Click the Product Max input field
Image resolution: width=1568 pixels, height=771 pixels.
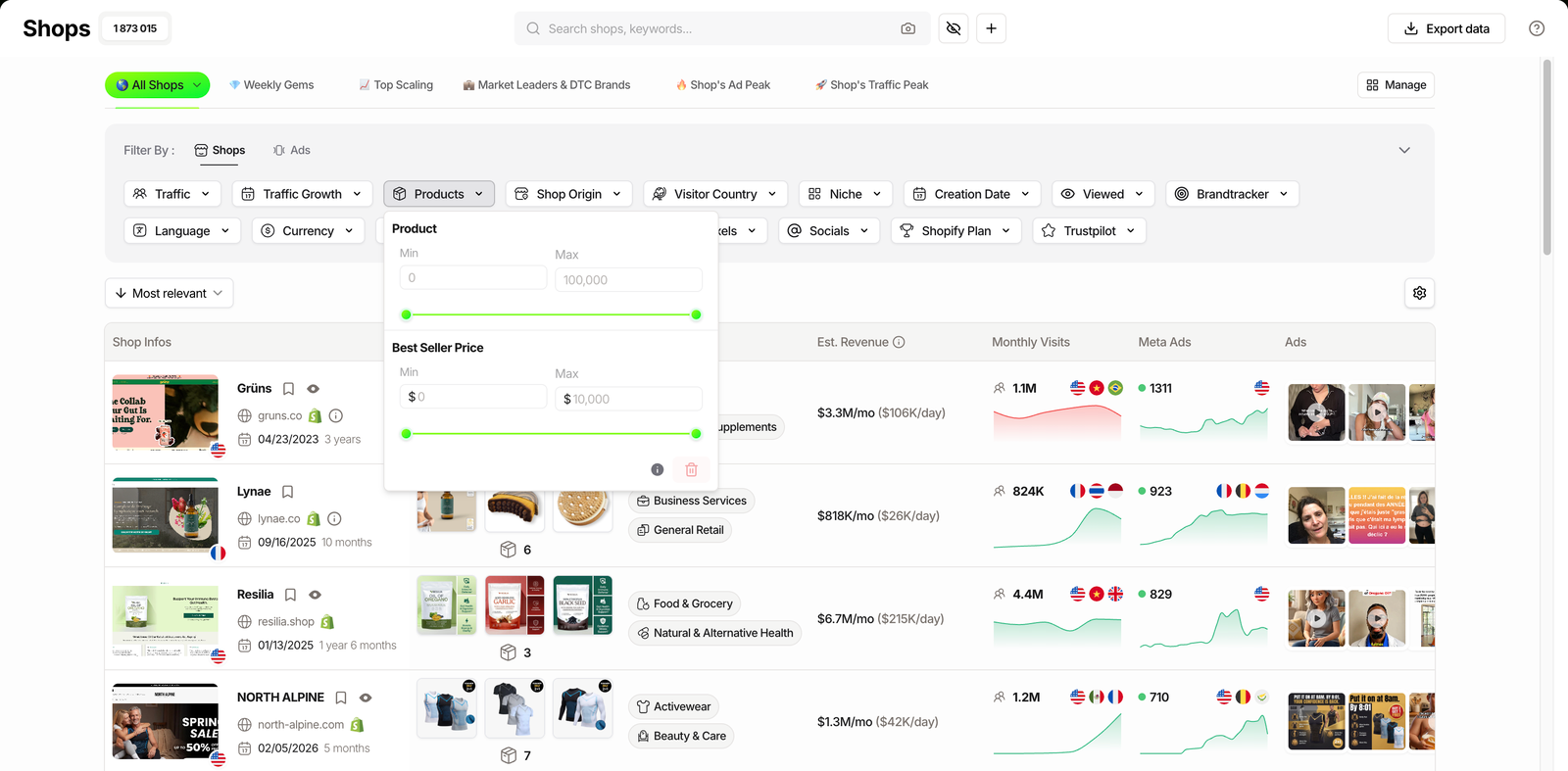629,280
